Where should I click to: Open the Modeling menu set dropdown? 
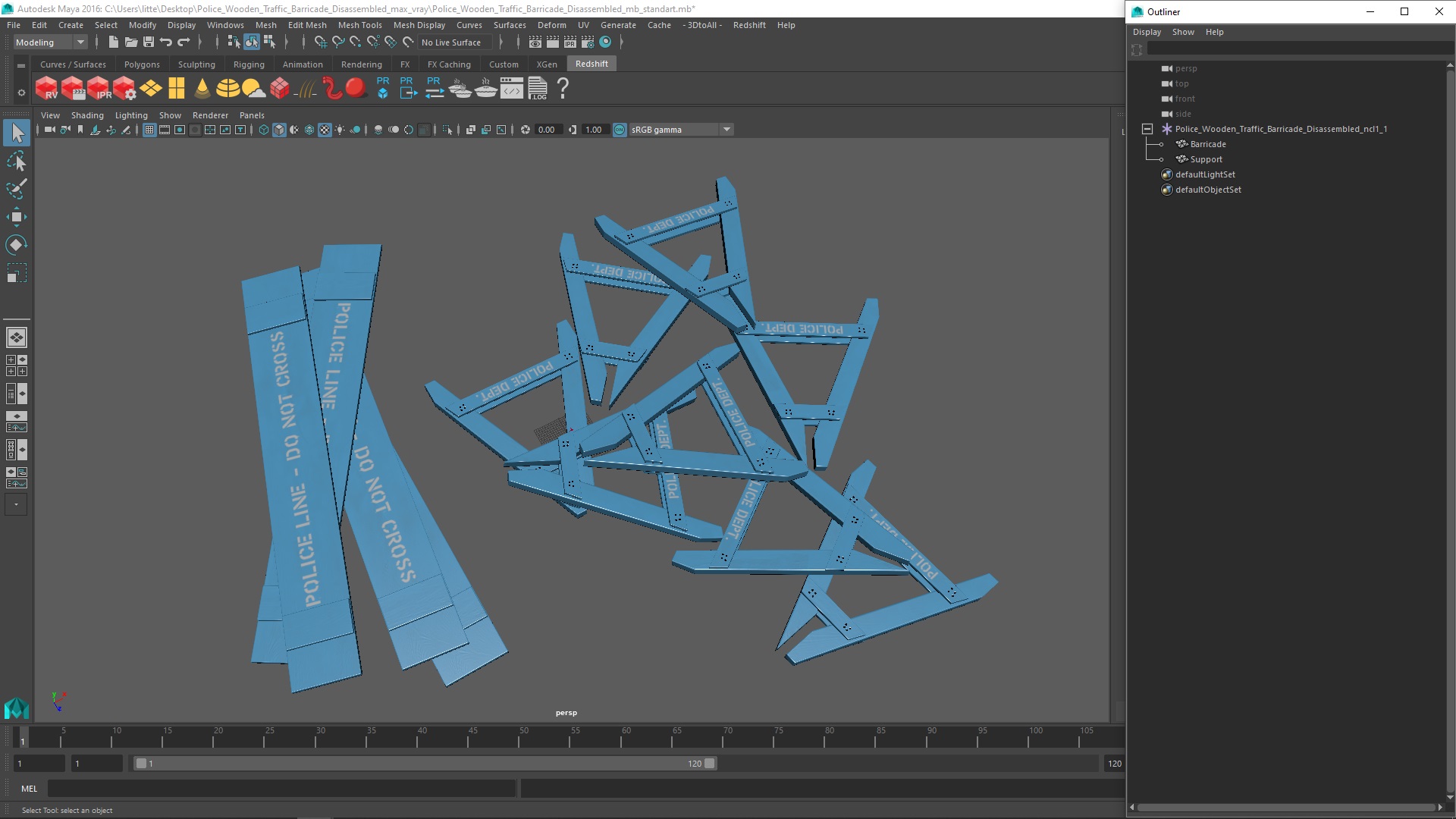pos(50,42)
